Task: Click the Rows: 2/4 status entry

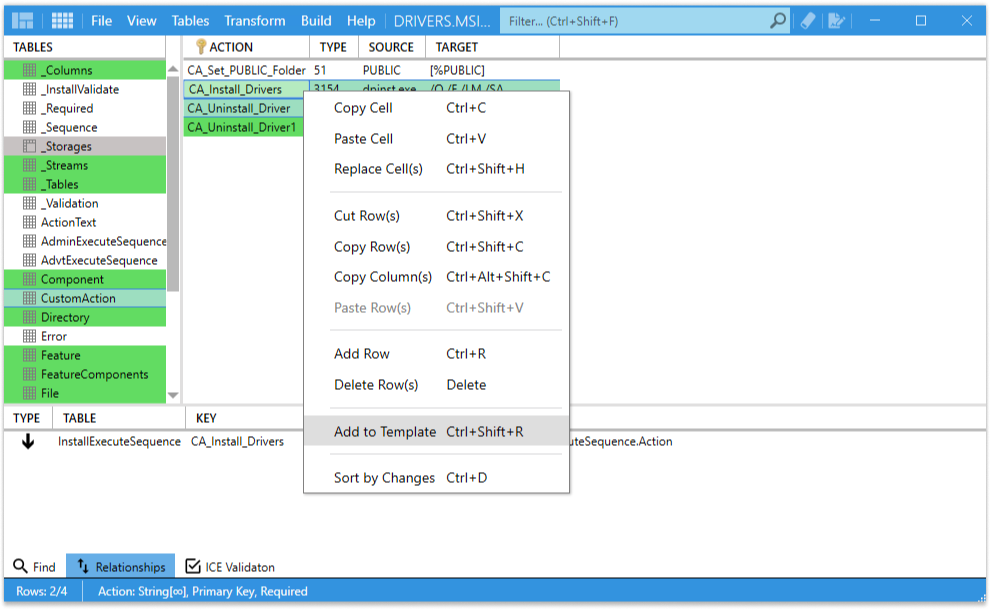Action: [42, 591]
